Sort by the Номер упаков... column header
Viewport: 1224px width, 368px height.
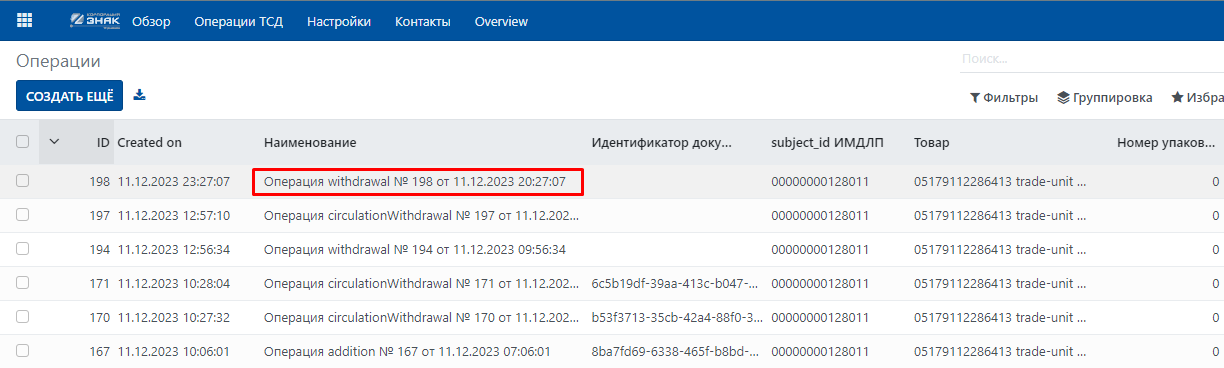(x=1166, y=143)
